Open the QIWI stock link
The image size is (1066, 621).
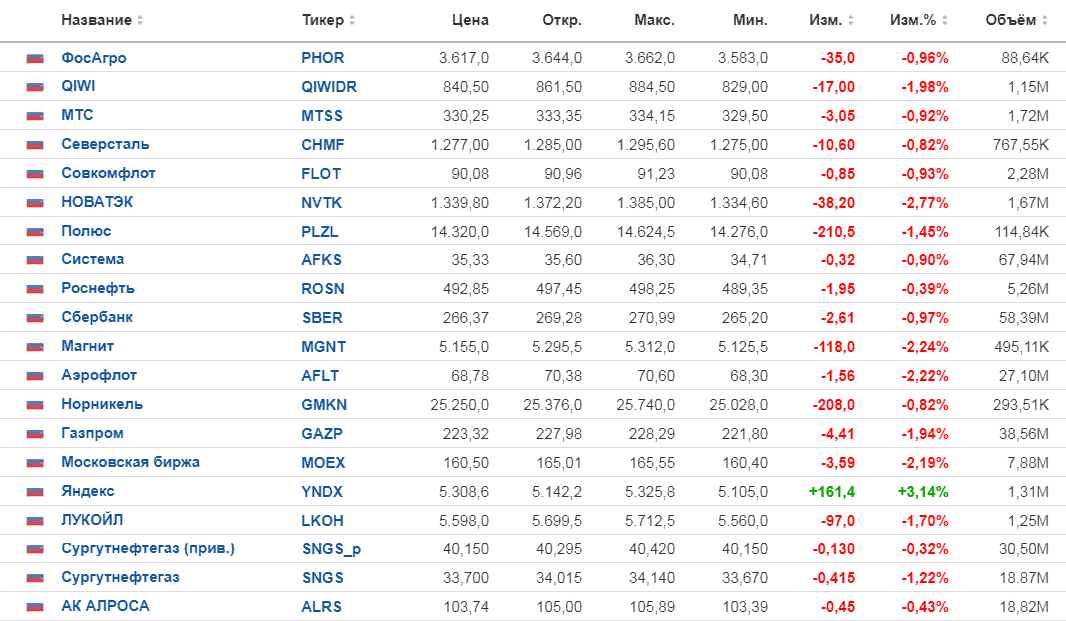[x=78, y=86]
